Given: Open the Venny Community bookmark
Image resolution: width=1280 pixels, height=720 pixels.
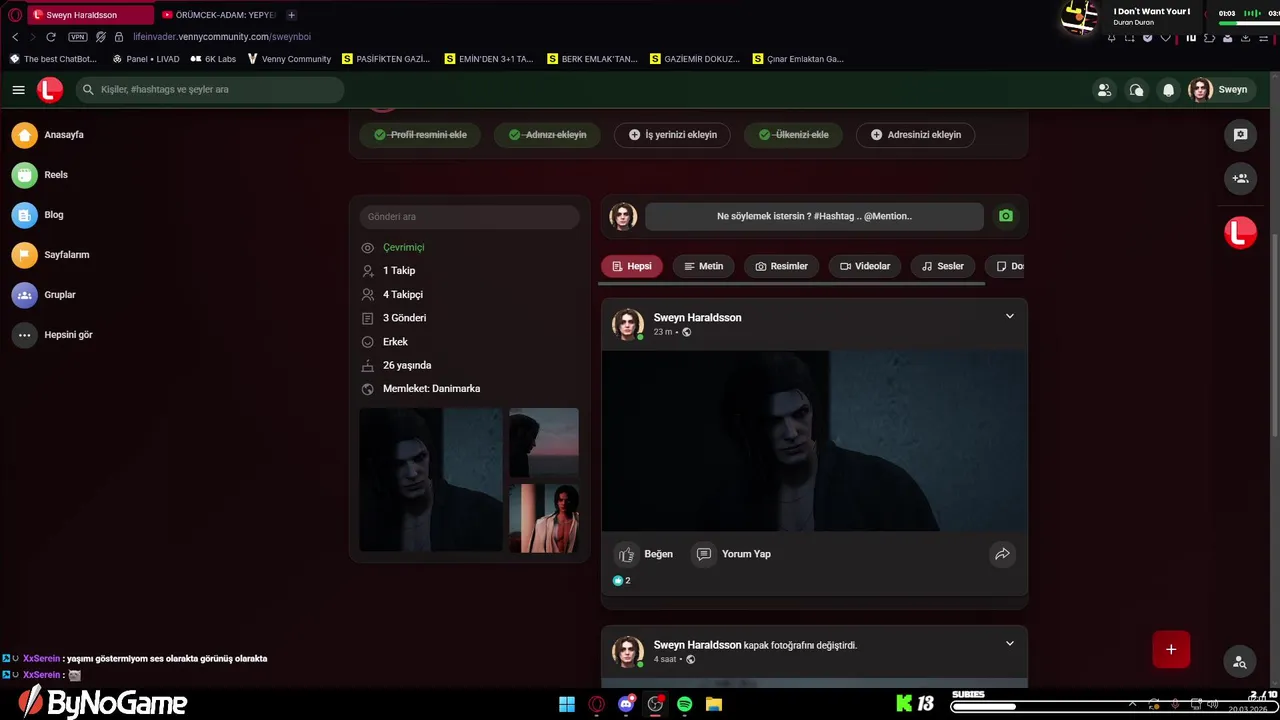Looking at the screenshot, I should 289,59.
